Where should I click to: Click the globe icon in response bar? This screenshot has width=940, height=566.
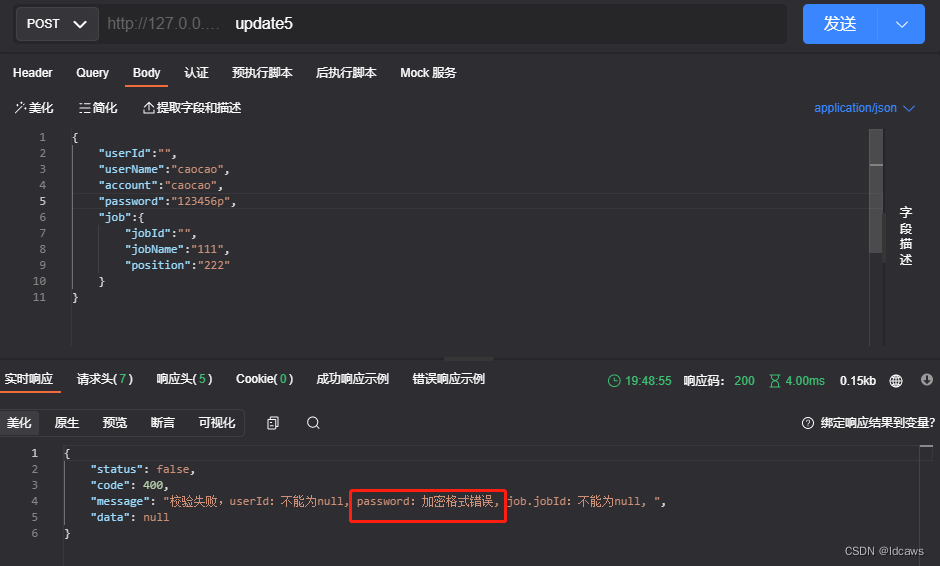coord(896,381)
